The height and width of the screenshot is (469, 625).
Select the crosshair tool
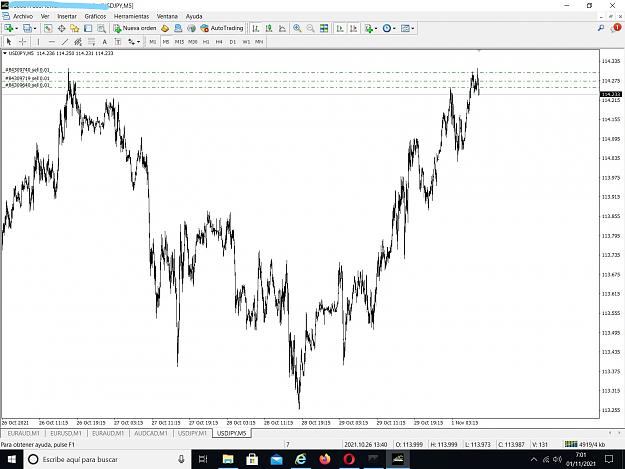(22, 41)
